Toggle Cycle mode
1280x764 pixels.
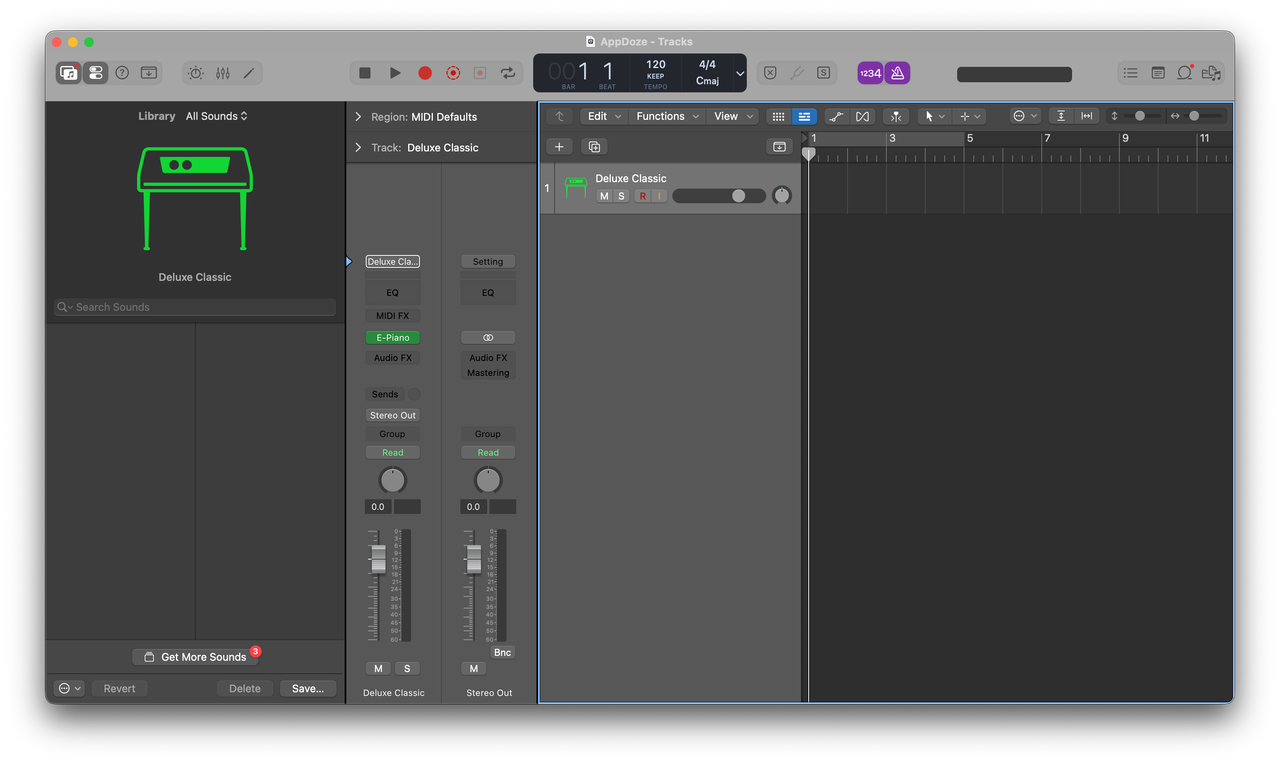click(508, 73)
